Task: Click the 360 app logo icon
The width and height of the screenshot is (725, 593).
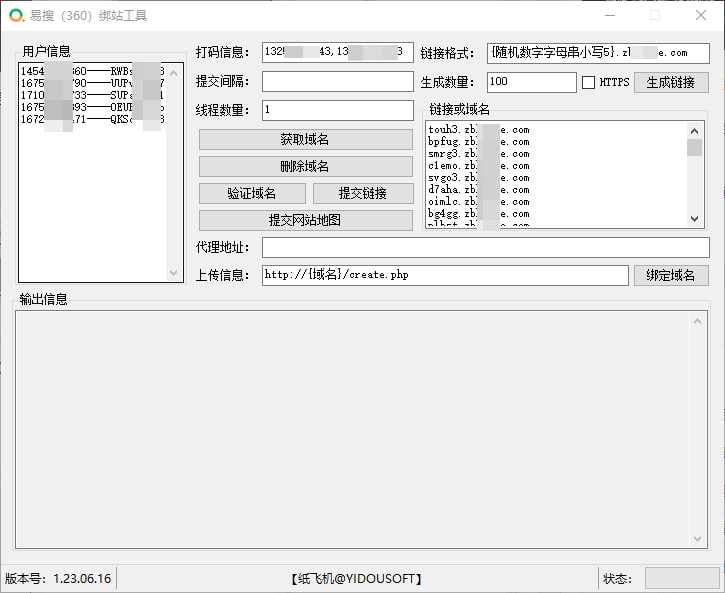Action: [17, 15]
